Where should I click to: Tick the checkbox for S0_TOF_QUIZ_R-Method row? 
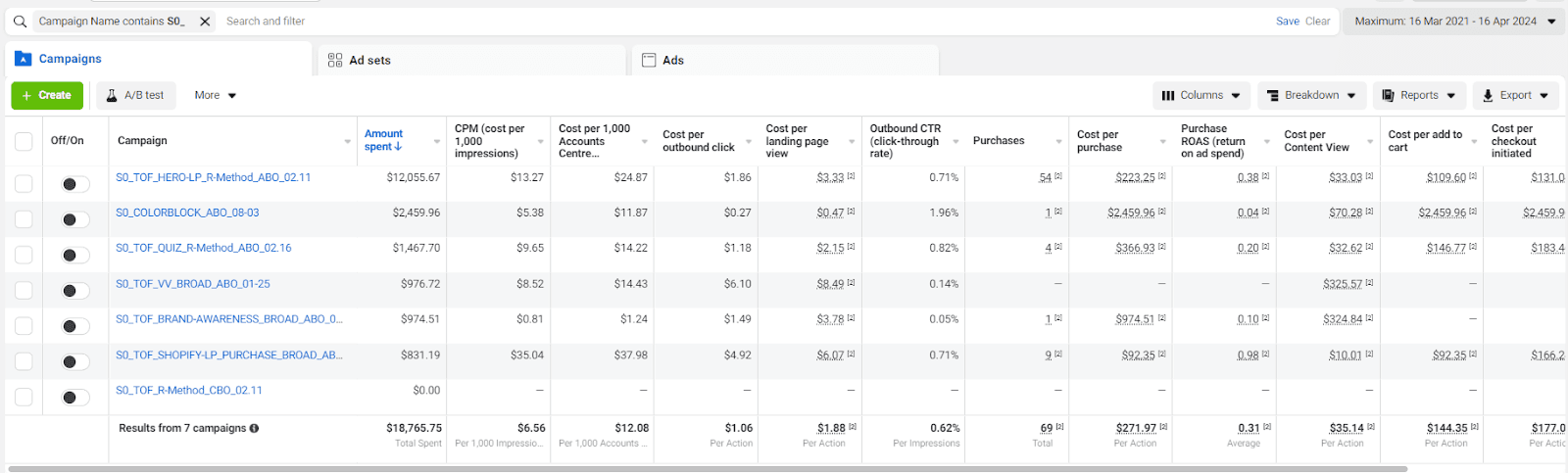click(24, 255)
